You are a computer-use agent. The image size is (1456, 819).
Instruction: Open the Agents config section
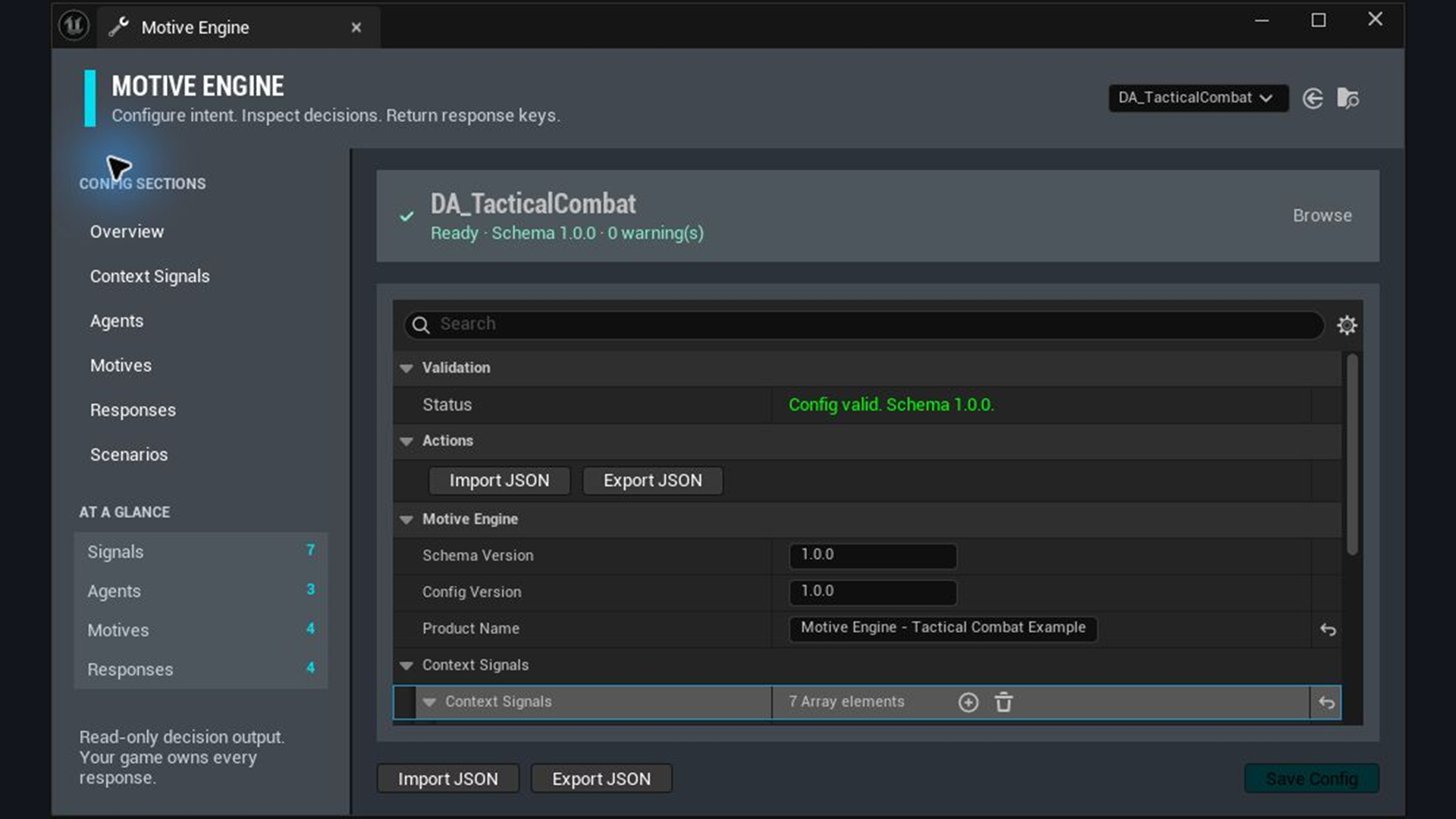(116, 321)
